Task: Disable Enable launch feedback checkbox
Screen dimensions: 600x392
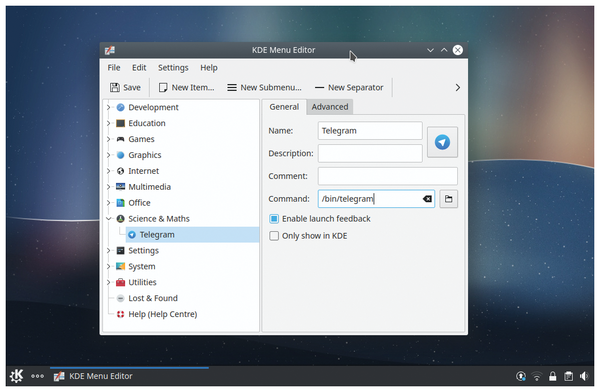Action: pyautogui.click(x=274, y=219)
